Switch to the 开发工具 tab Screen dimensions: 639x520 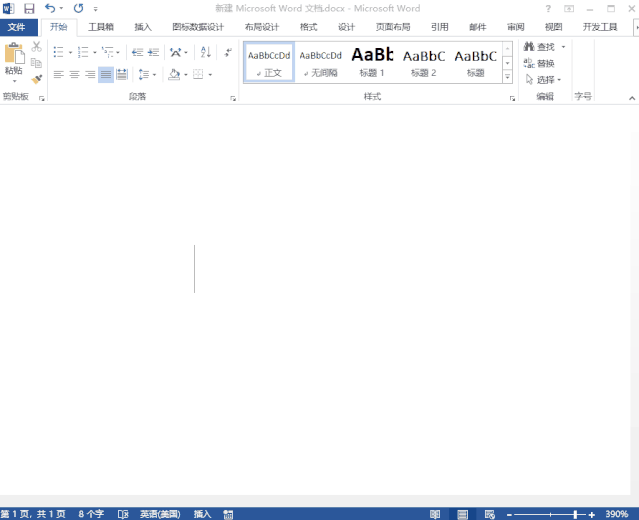click(600, 27)
